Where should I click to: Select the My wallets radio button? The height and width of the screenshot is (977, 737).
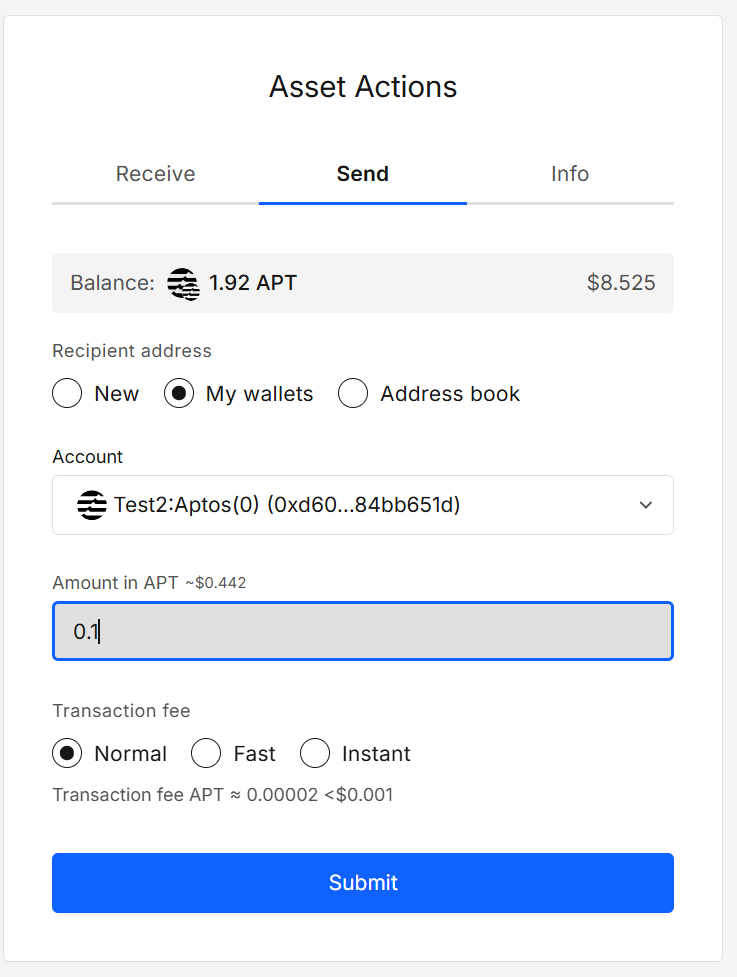(179, 394)
